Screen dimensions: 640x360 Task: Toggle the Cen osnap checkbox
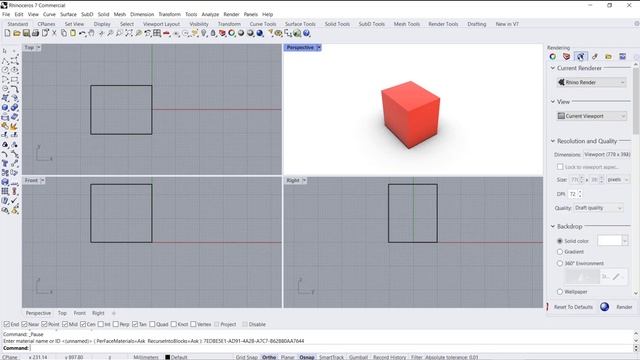tap(83, 324)
